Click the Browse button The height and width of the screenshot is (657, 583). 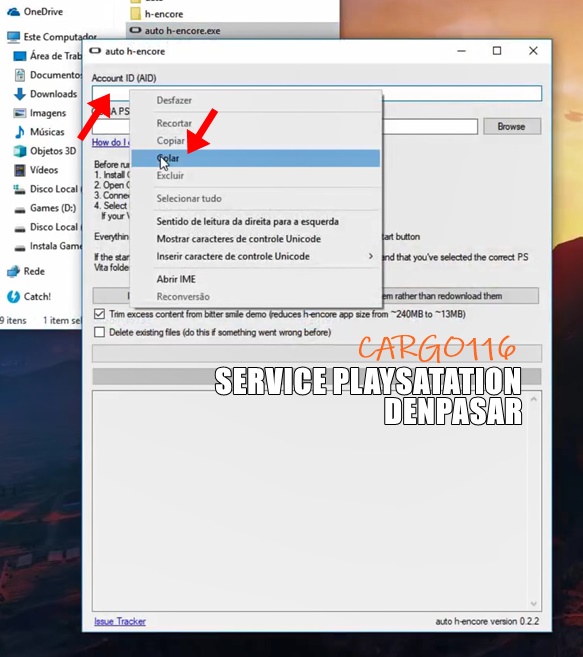(x=512, y=127)
